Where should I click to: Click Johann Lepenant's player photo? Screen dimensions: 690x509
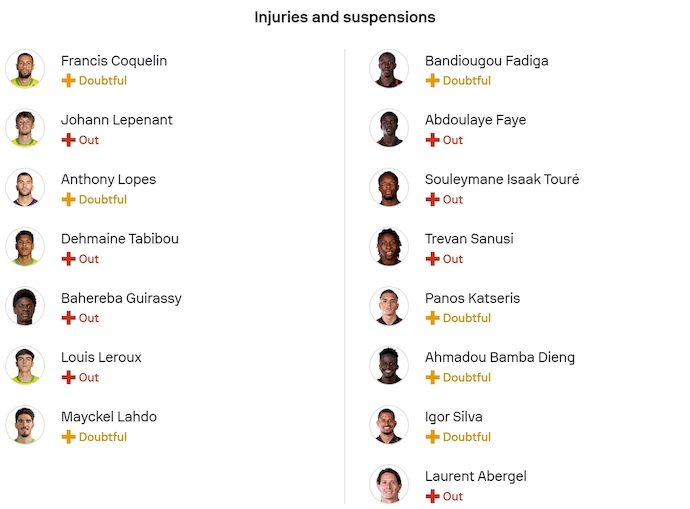25,129
